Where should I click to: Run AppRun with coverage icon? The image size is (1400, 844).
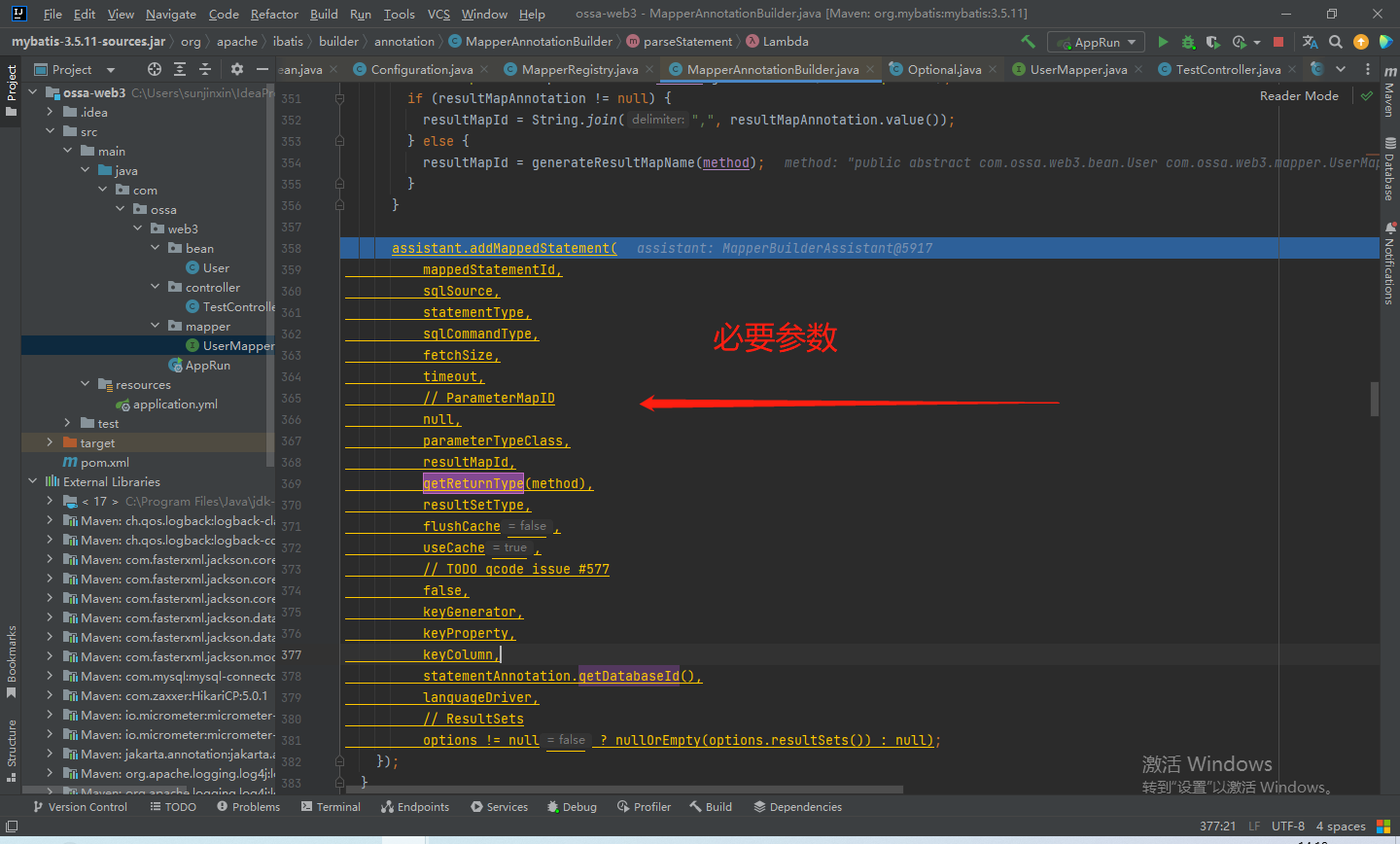pyautogui.click(x=1212, y=42)
